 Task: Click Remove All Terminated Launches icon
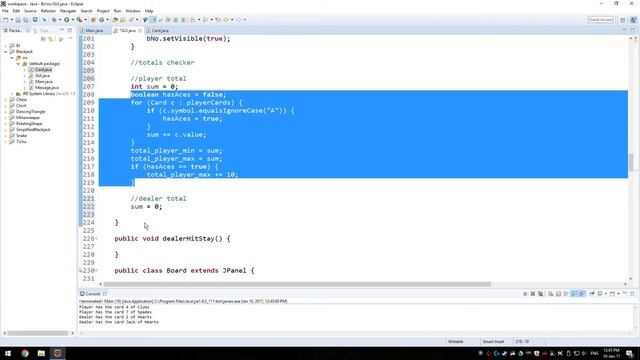tap(540, 293)
